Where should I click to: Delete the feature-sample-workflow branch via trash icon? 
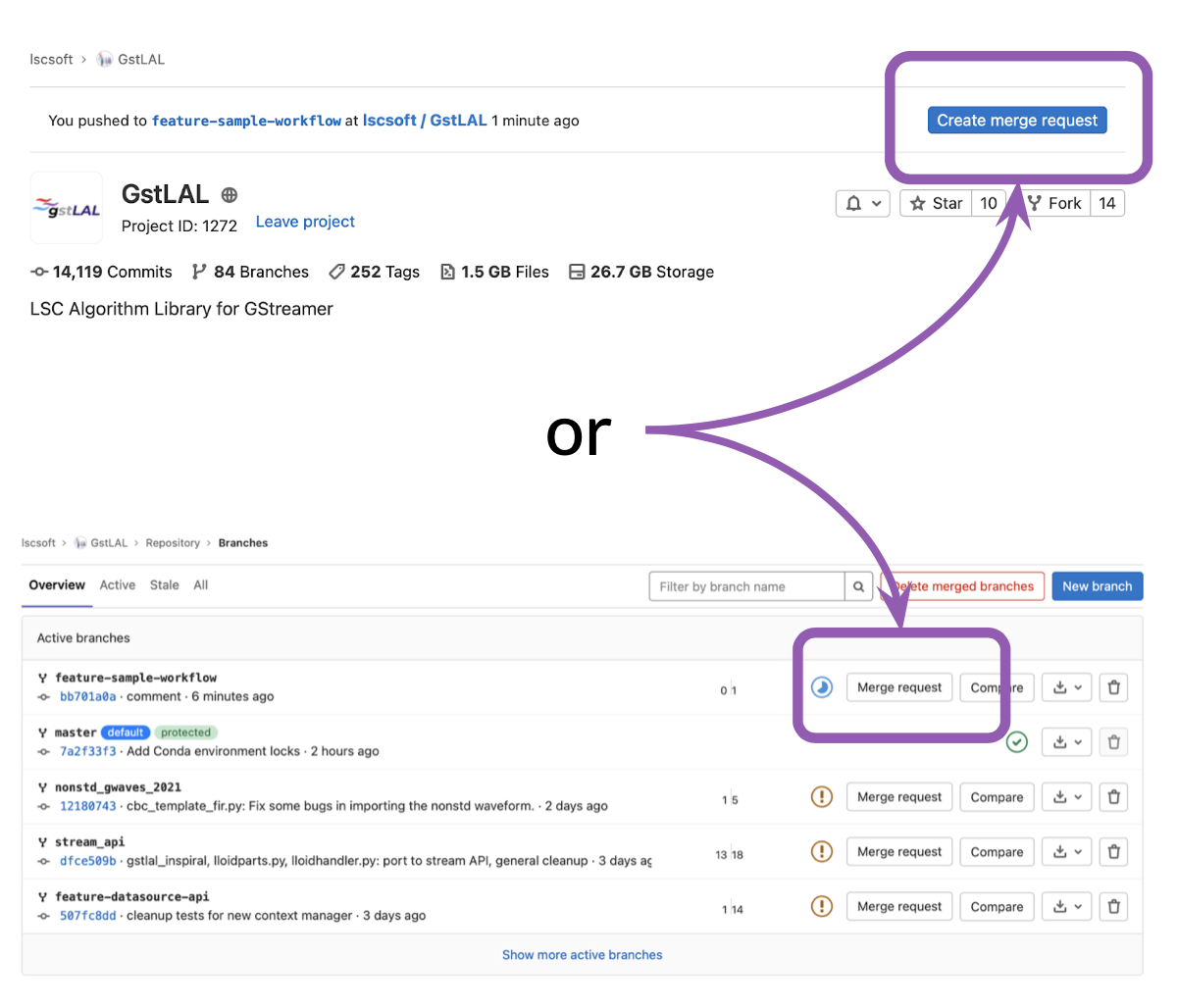(1113, 687)
